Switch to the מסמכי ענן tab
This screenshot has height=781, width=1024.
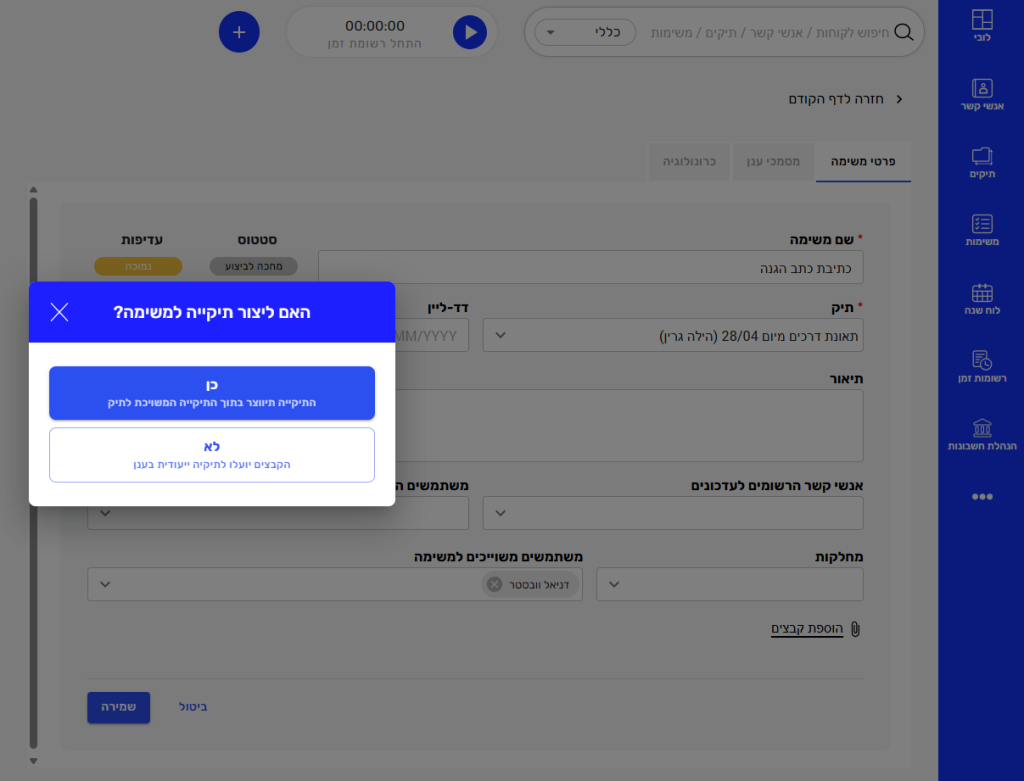774,160
